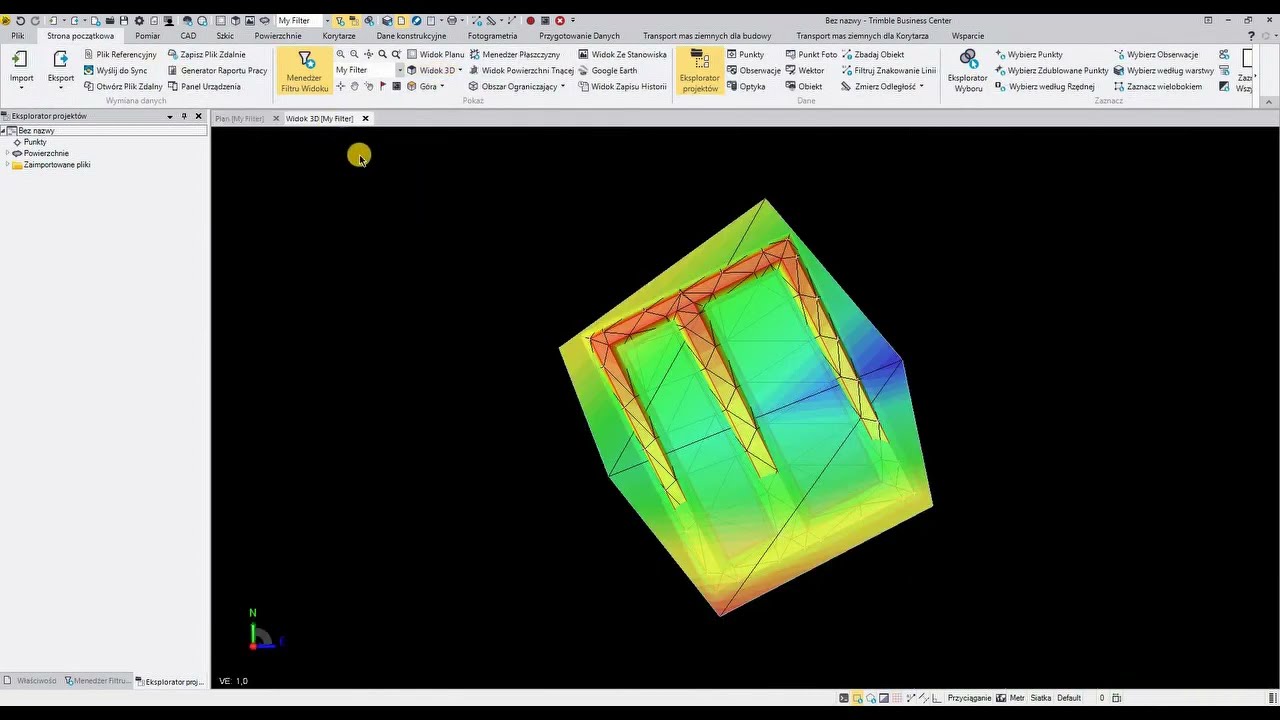Click Zaznacz wielobokiem tool
Viewport: 1280px width, 720px height.
coord(1158,87)
